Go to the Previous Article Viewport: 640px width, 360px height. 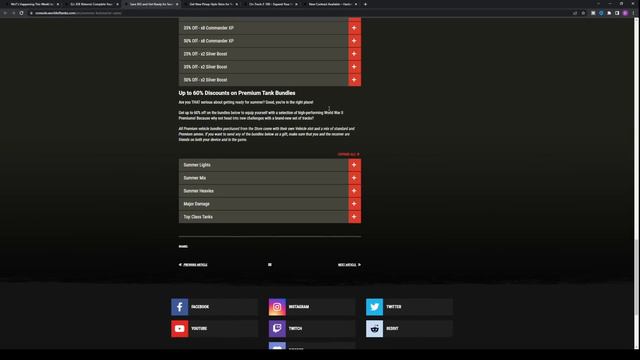tap(193, 265)
